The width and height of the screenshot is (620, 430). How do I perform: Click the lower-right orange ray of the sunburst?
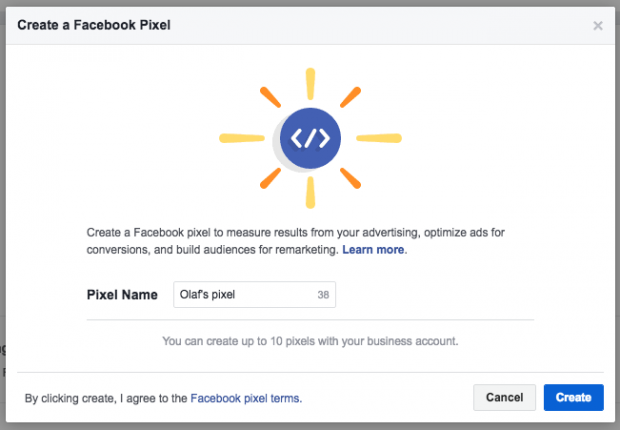[x=350, y=178]
